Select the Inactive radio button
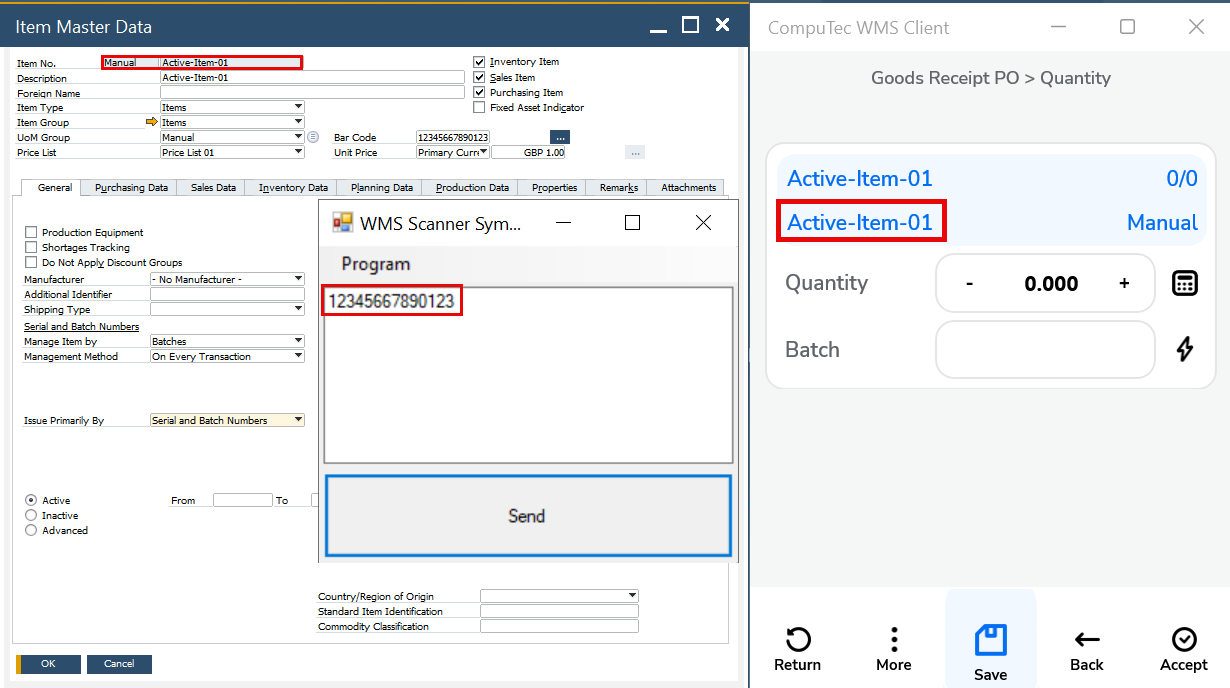The width and height of the screenshot is (1230, 688). [x=31, y=516]
